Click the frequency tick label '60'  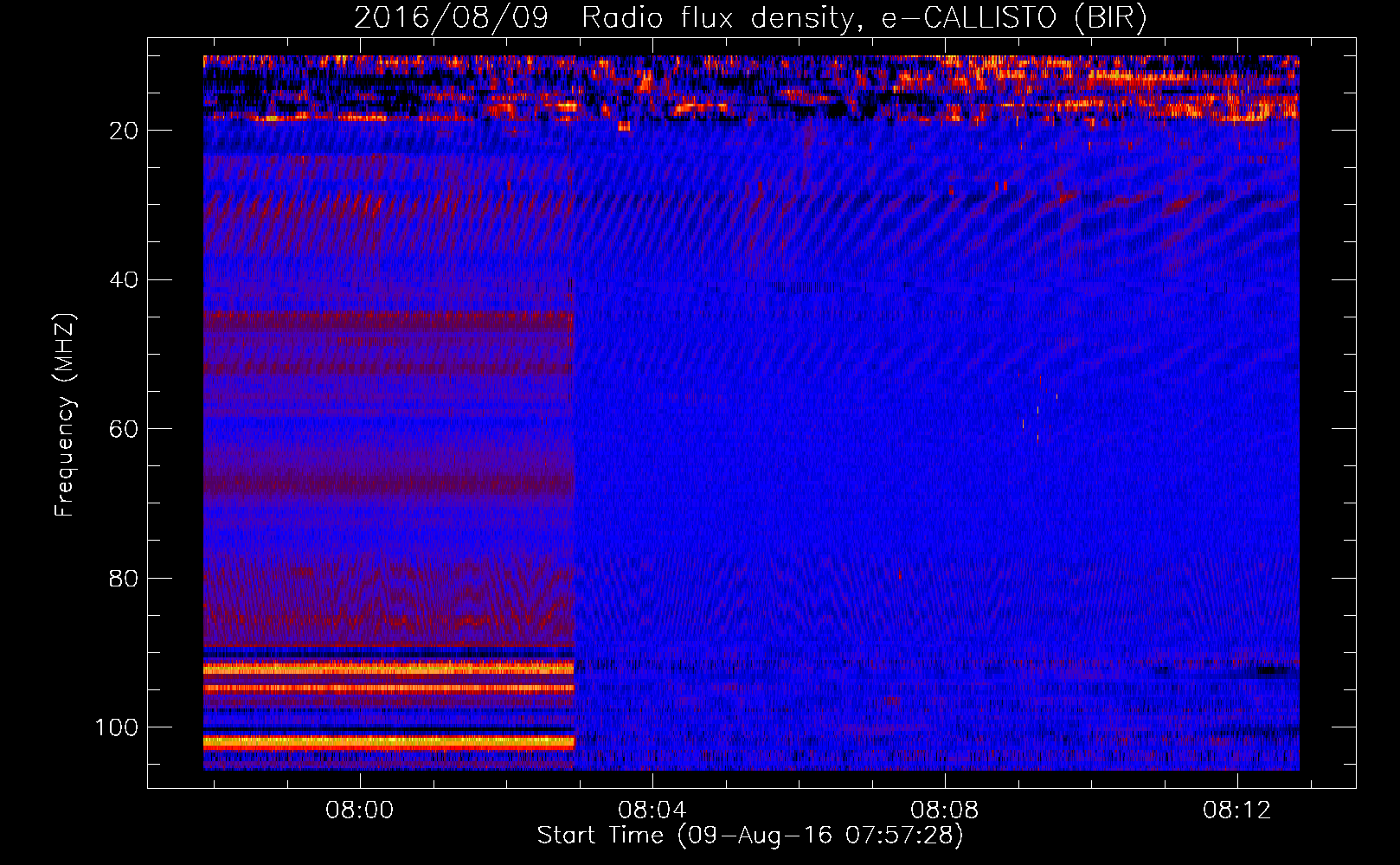click(125, 429)
